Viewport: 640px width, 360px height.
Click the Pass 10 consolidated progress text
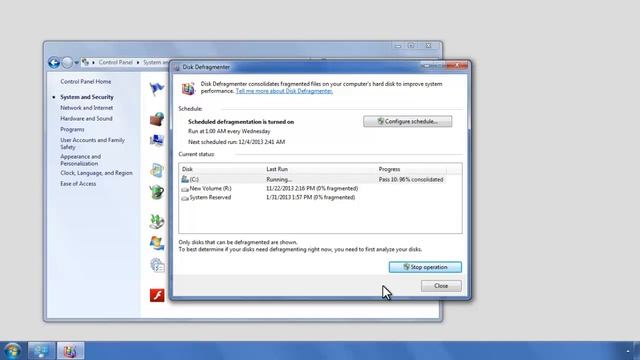point(411,180)
